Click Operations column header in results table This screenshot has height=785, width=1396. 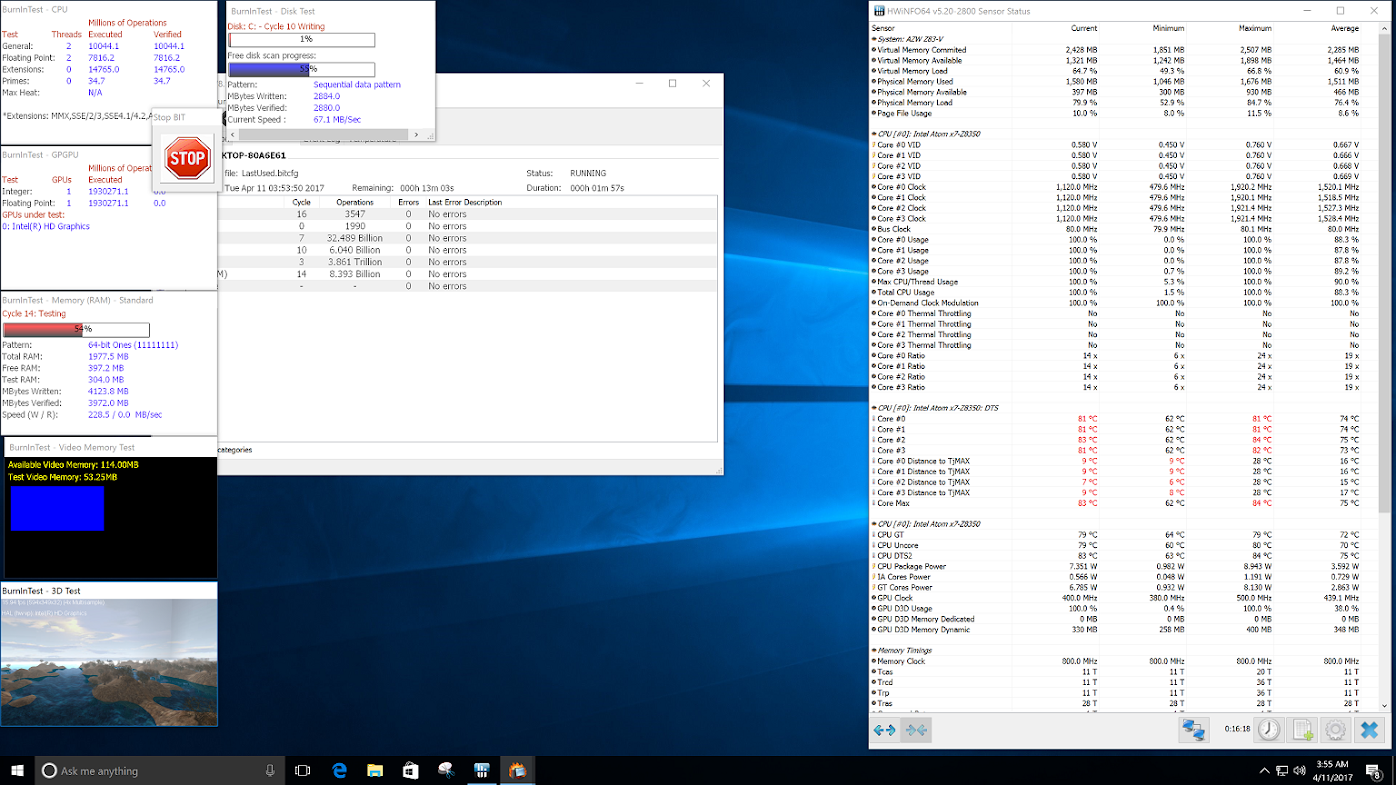(x=355, y=202)
